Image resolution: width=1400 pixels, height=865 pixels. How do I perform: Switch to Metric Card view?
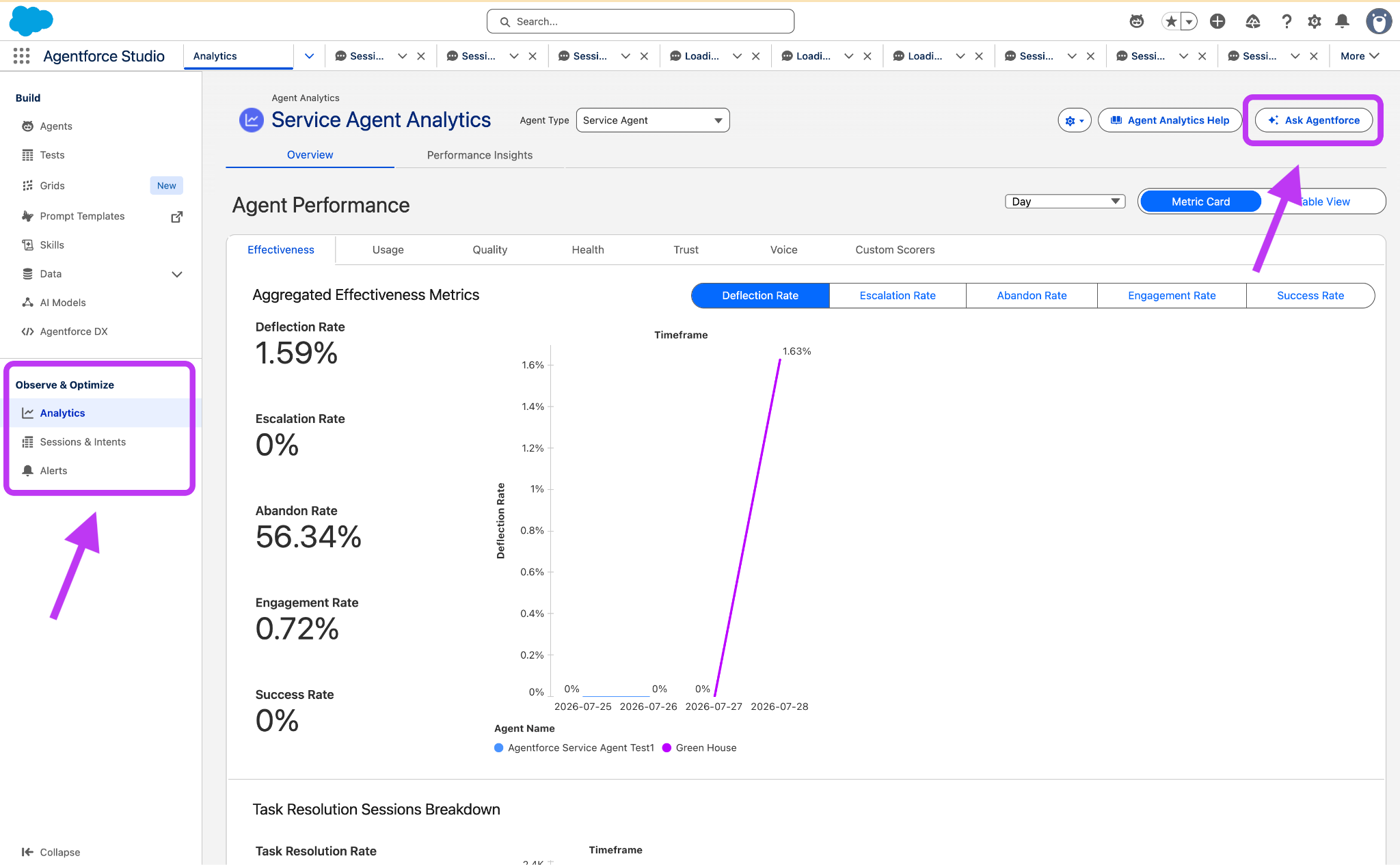point(1200,202)
